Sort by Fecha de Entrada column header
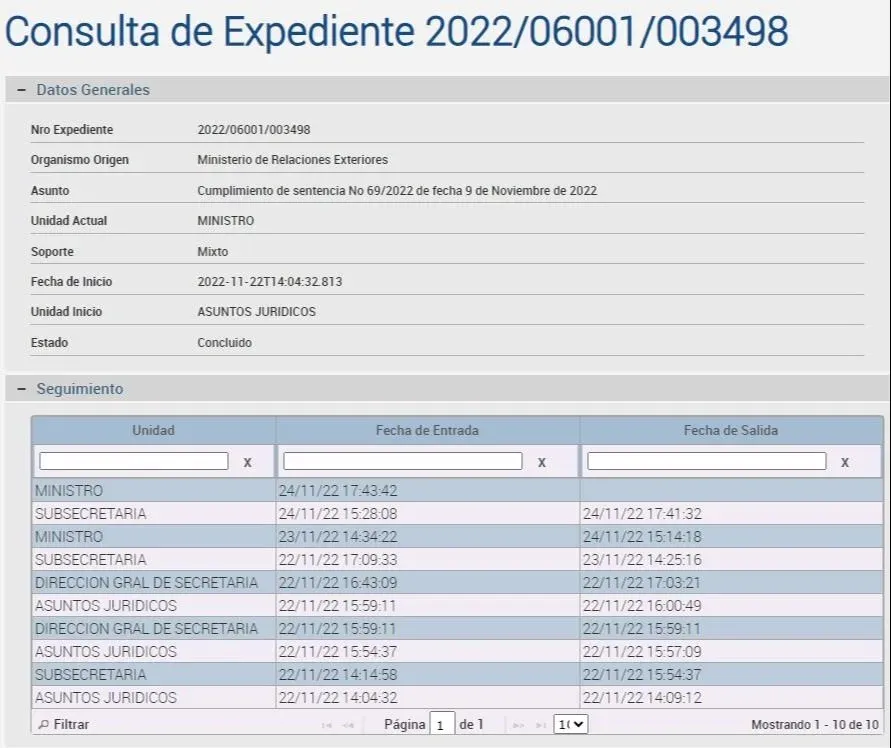The image size is (891, 748). point(427,430)
